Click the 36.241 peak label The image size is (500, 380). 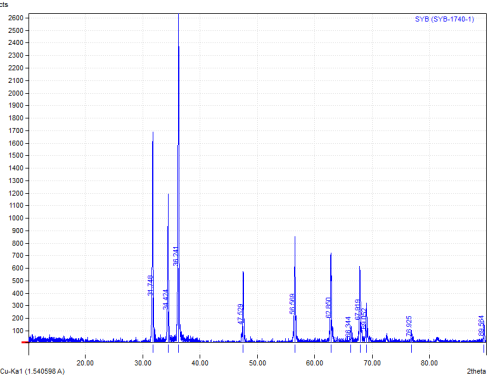(x=176, y=256)
